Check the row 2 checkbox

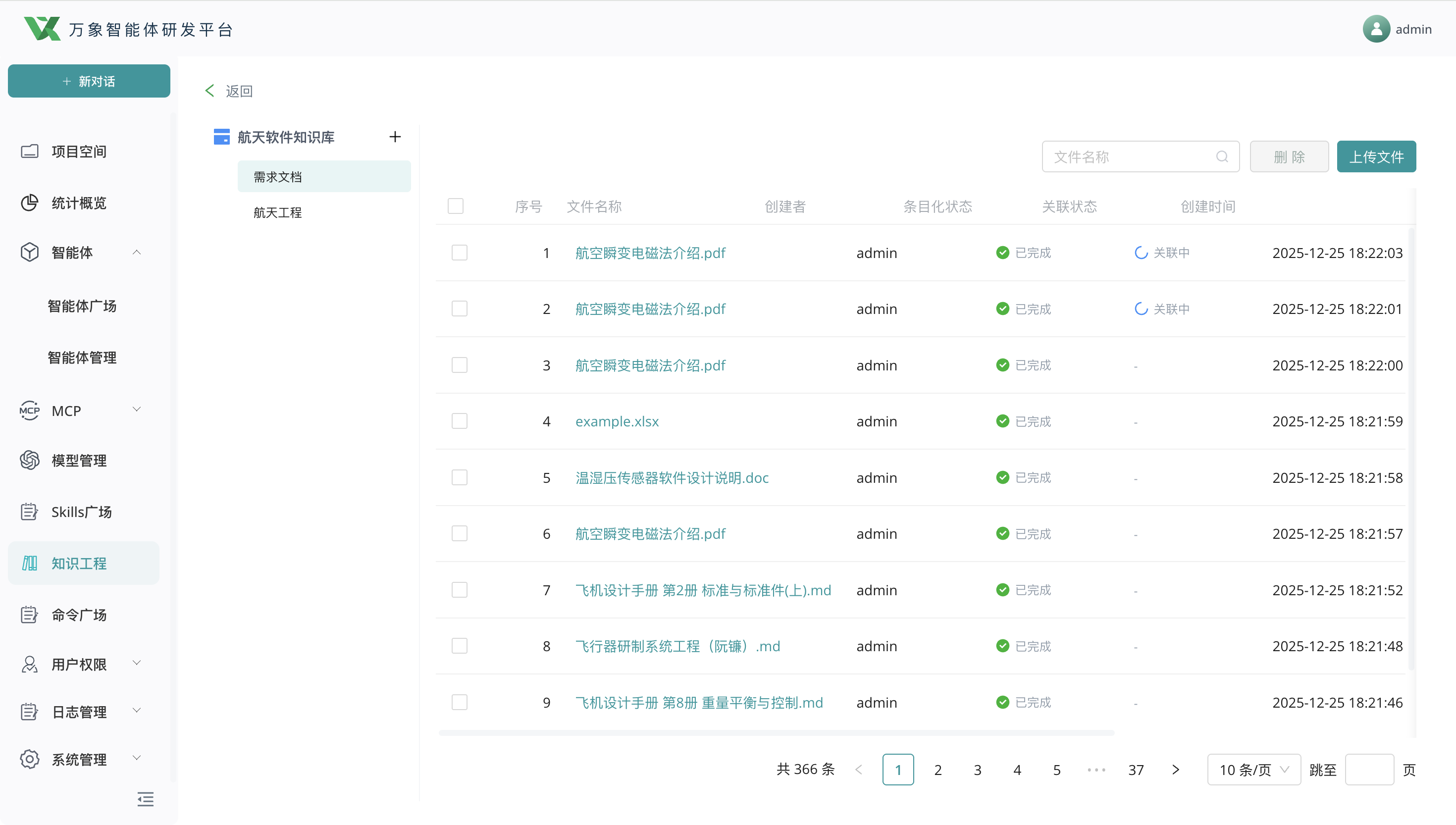tap(460, 309)
